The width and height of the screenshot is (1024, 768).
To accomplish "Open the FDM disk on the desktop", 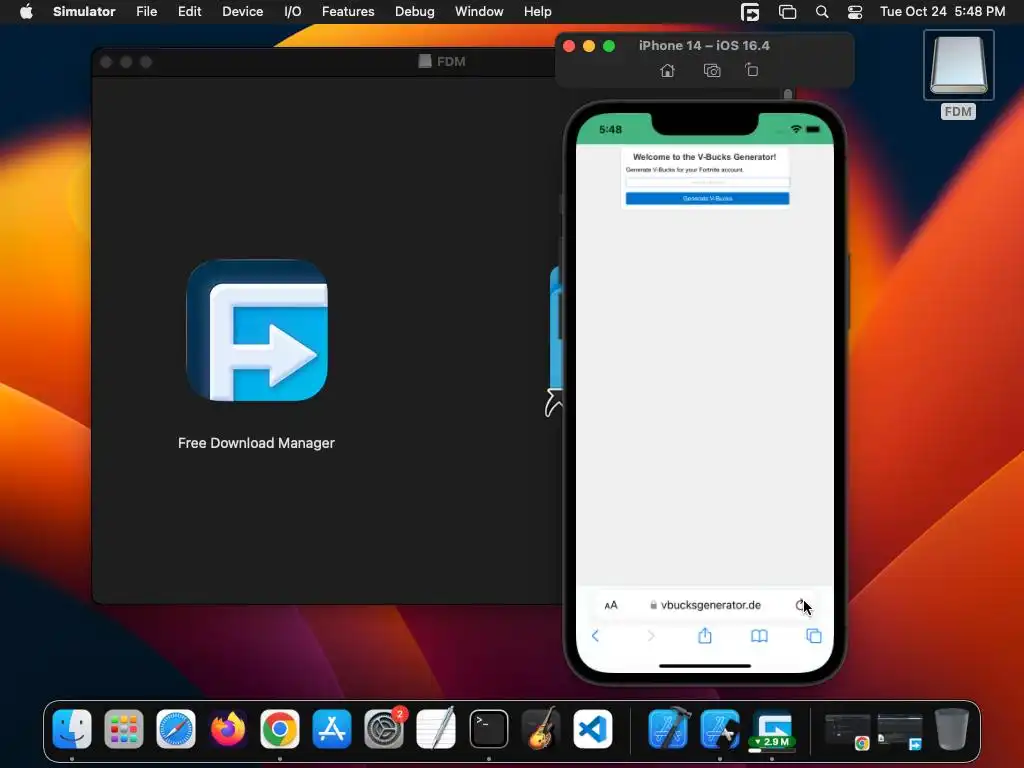I will coord(958,65).
